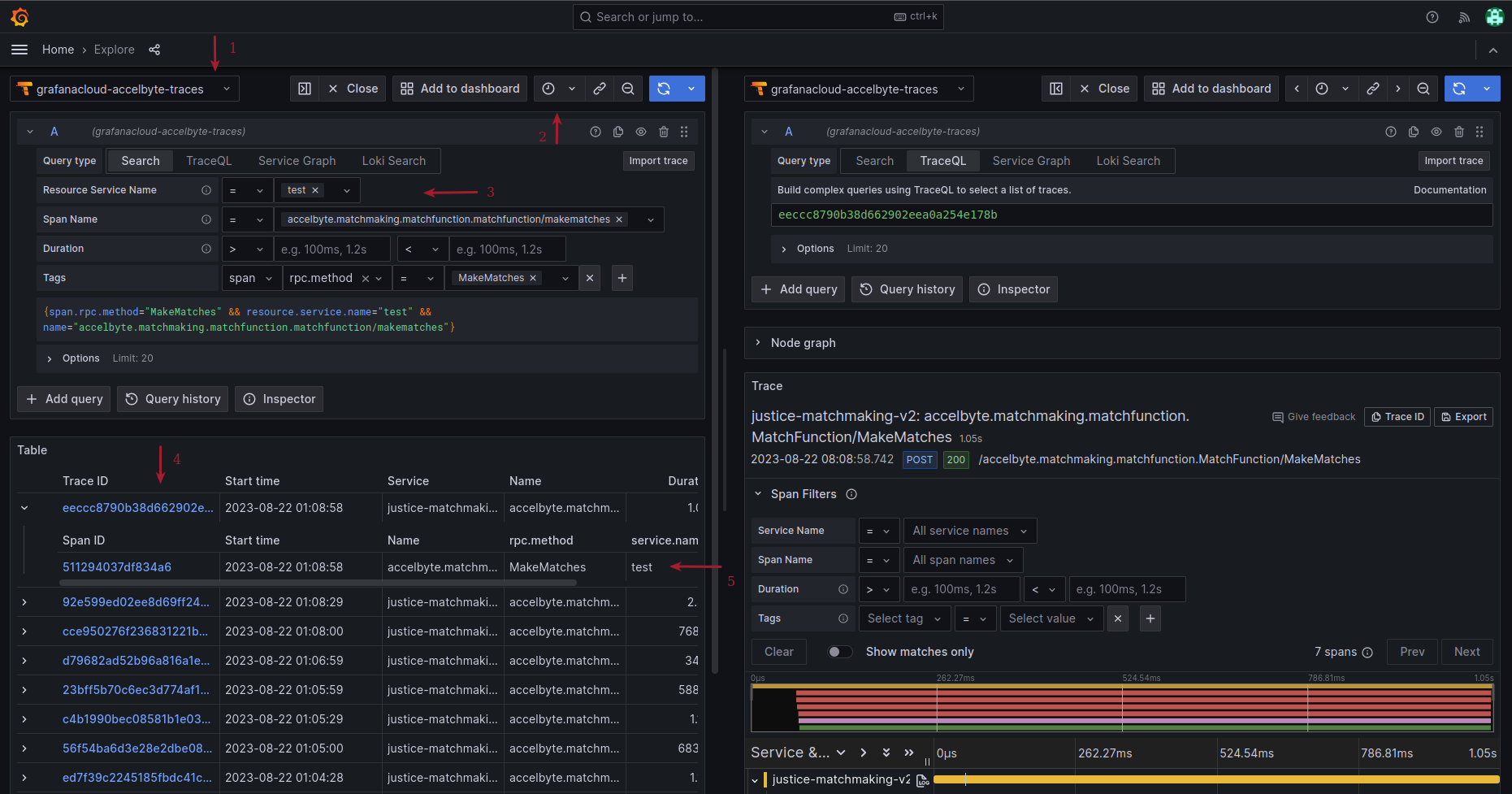Viewport: 1512px width, 794px height.
Task: Open right pane datasource dropdown
Action: tap(859, 89)
